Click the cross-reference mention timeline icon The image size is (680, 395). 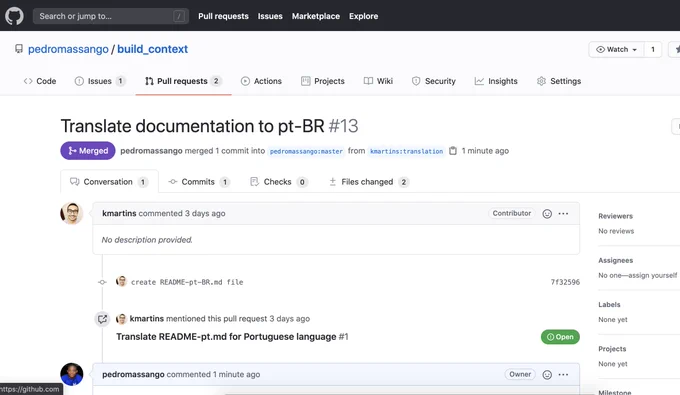point(102,319)
